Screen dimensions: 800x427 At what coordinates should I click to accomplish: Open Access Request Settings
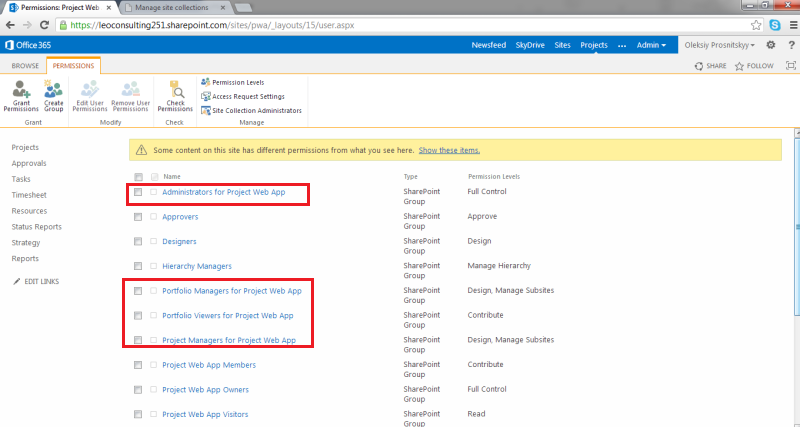243,96
